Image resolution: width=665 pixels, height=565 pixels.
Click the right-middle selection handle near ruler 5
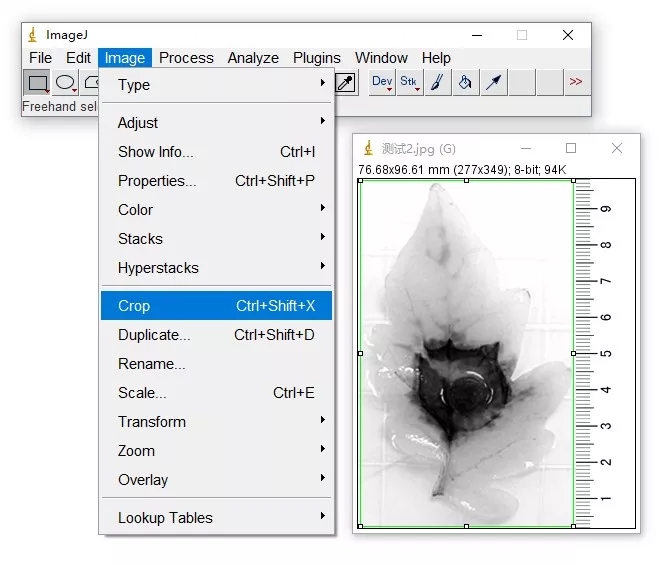pyautogui.click(x=573, y=353)
